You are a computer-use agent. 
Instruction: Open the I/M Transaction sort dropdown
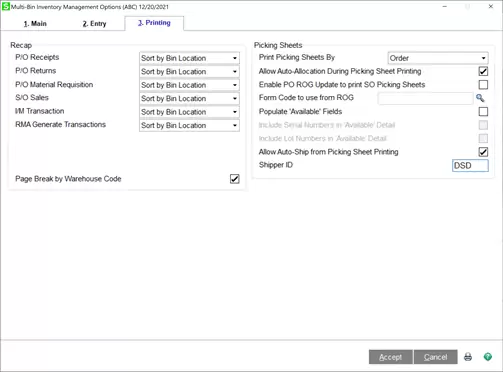(x=189, y=112)
